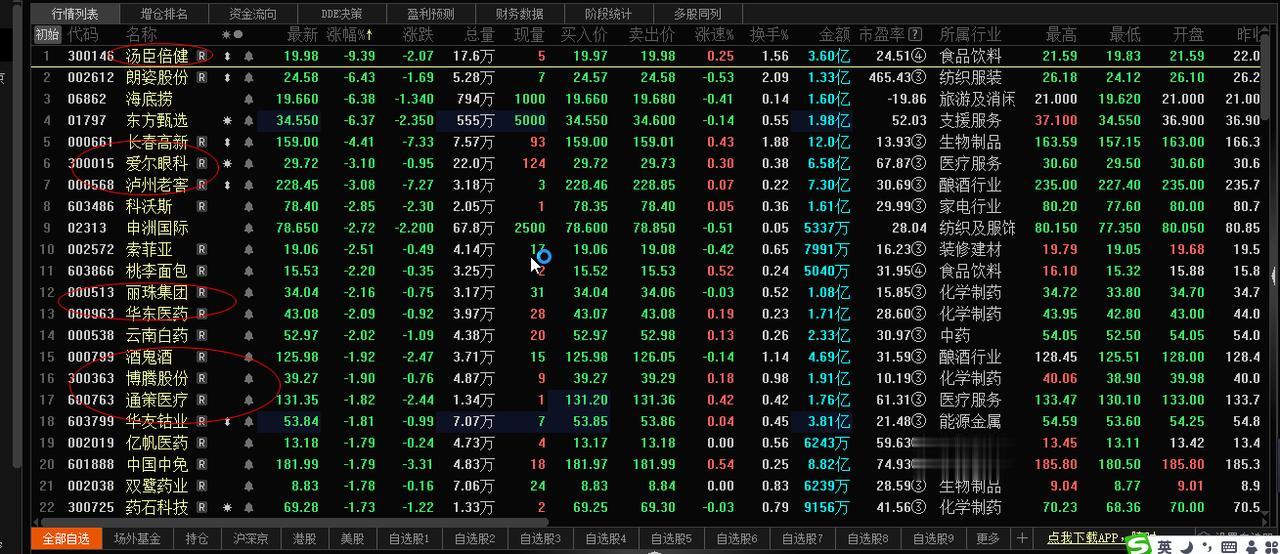The height and width of the screenshot is (554, 1280).
Task: Select the 持仓 bottom tab
Action: tap(197, 538)
